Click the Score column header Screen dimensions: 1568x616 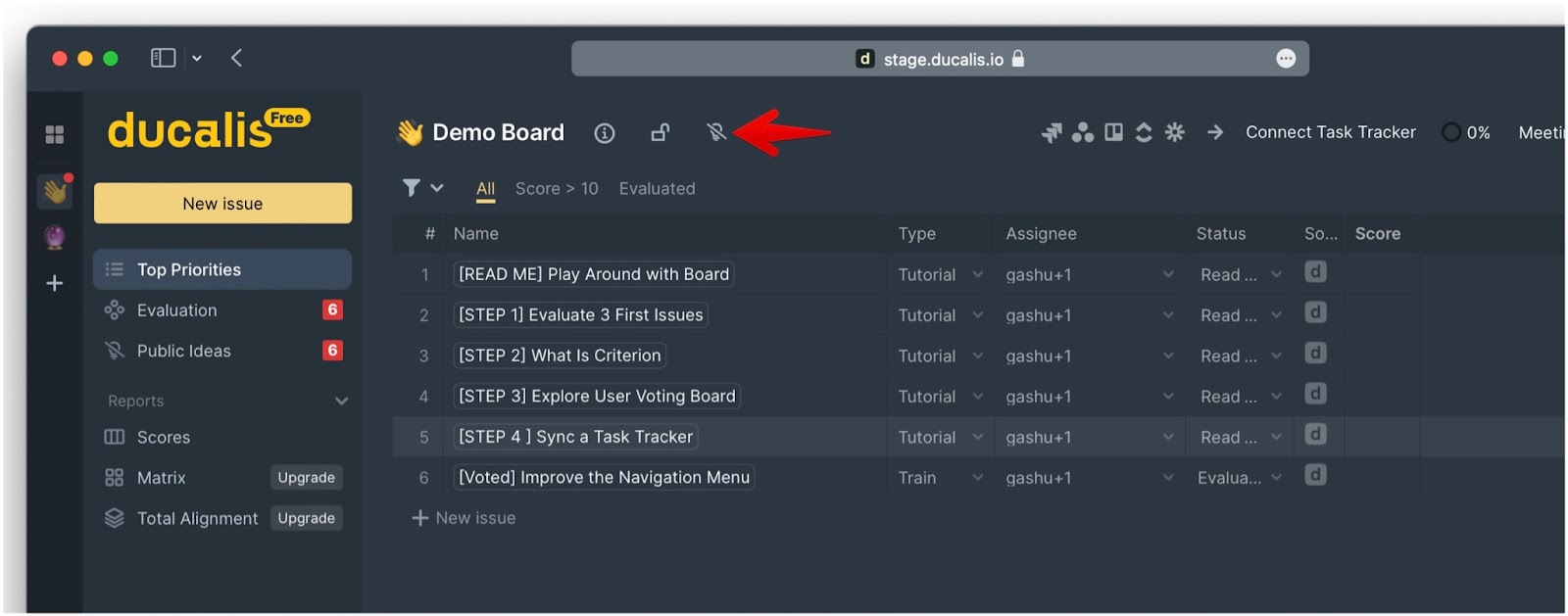[1377, 234]
